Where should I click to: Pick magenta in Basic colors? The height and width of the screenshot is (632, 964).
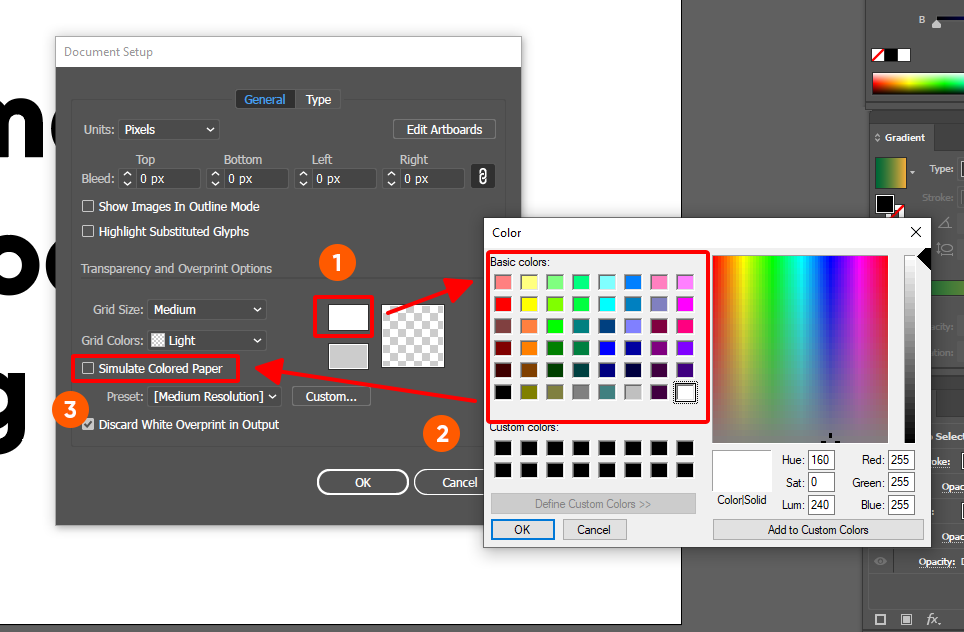coord(685,304)
